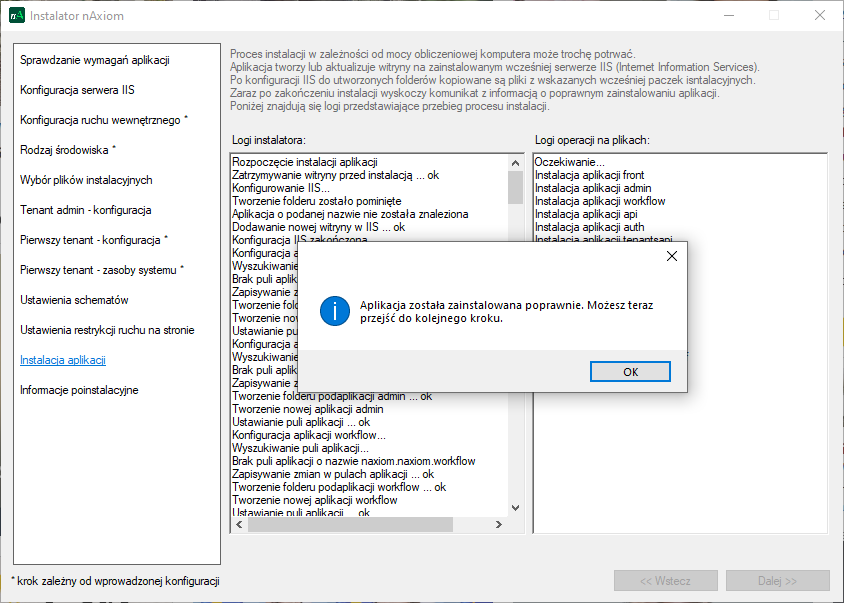This screenshot has width=844, height=603.
Task: Click the nAxiom app icon in the title bar
Action: tap(17, 15)
